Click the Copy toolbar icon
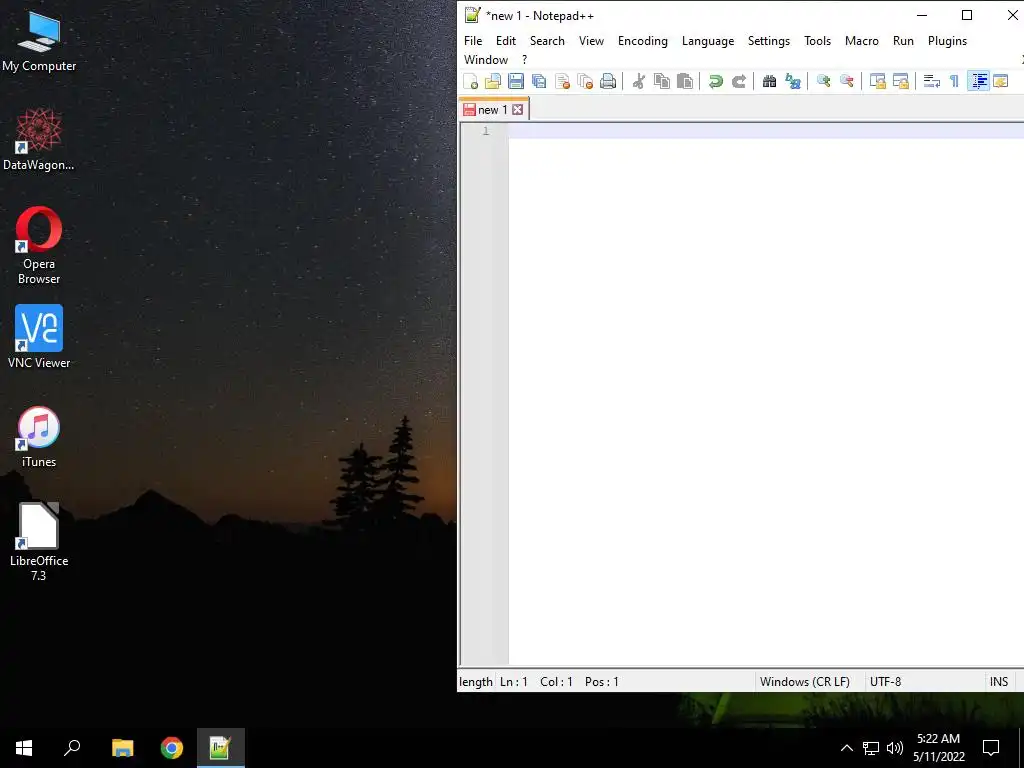The width and height of the screenshot is (1024, 768). click(662, 81)
